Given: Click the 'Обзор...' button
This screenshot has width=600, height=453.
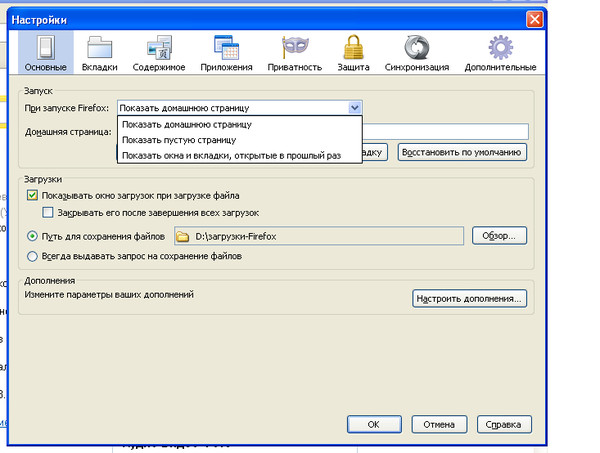Looking at the screenshot, I should (499, 236).
